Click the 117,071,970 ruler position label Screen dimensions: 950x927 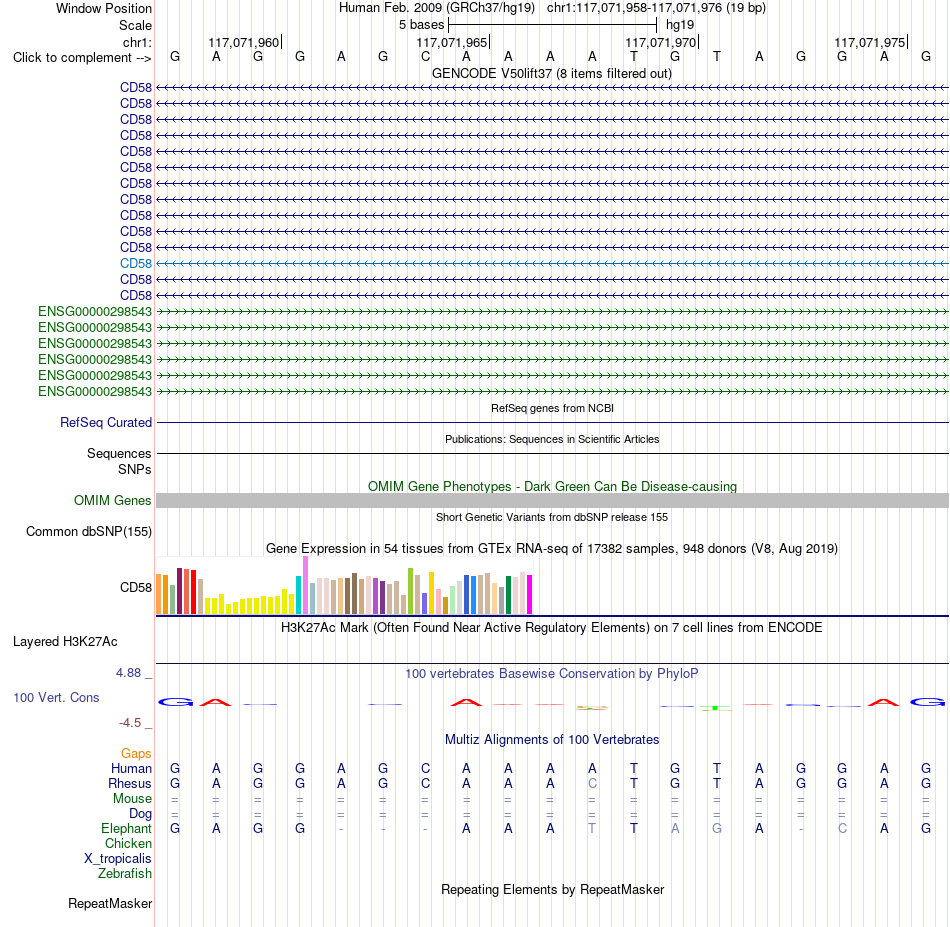pyautogui.click(x=660, y=42)
